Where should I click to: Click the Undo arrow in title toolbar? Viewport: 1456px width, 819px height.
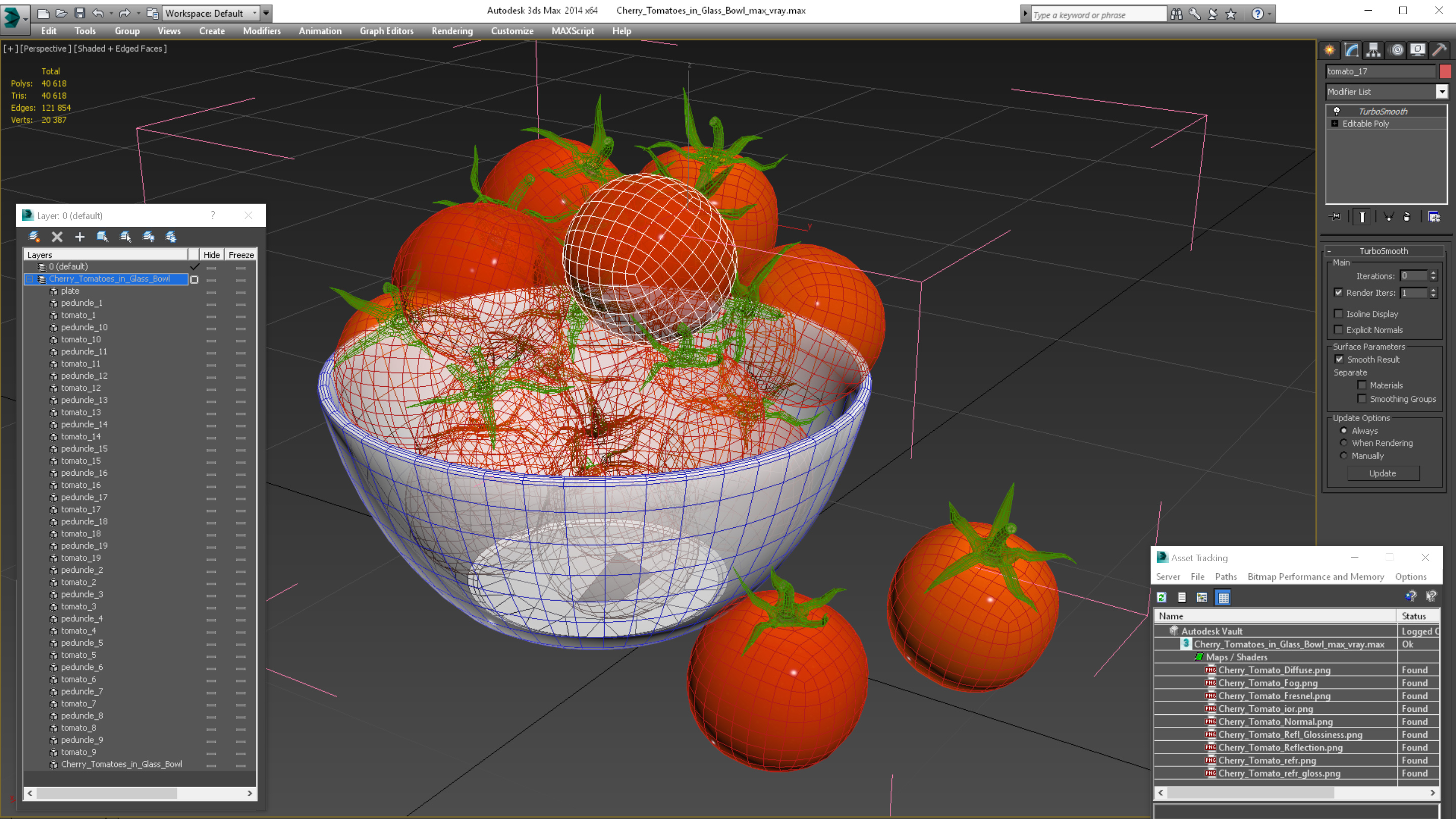[98, 13]
